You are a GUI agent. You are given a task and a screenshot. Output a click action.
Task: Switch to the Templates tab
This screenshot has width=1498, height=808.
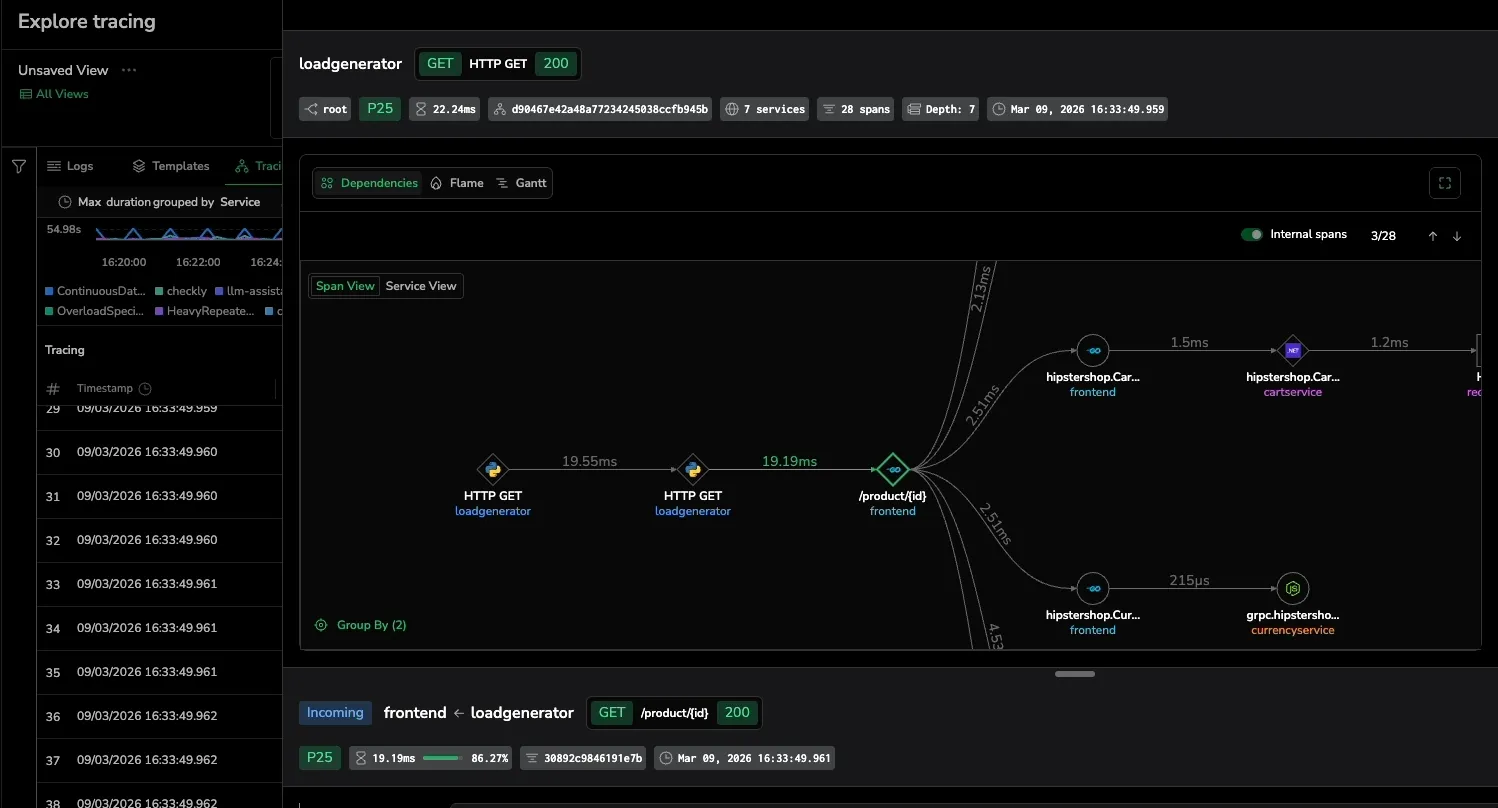pos(170,166)
